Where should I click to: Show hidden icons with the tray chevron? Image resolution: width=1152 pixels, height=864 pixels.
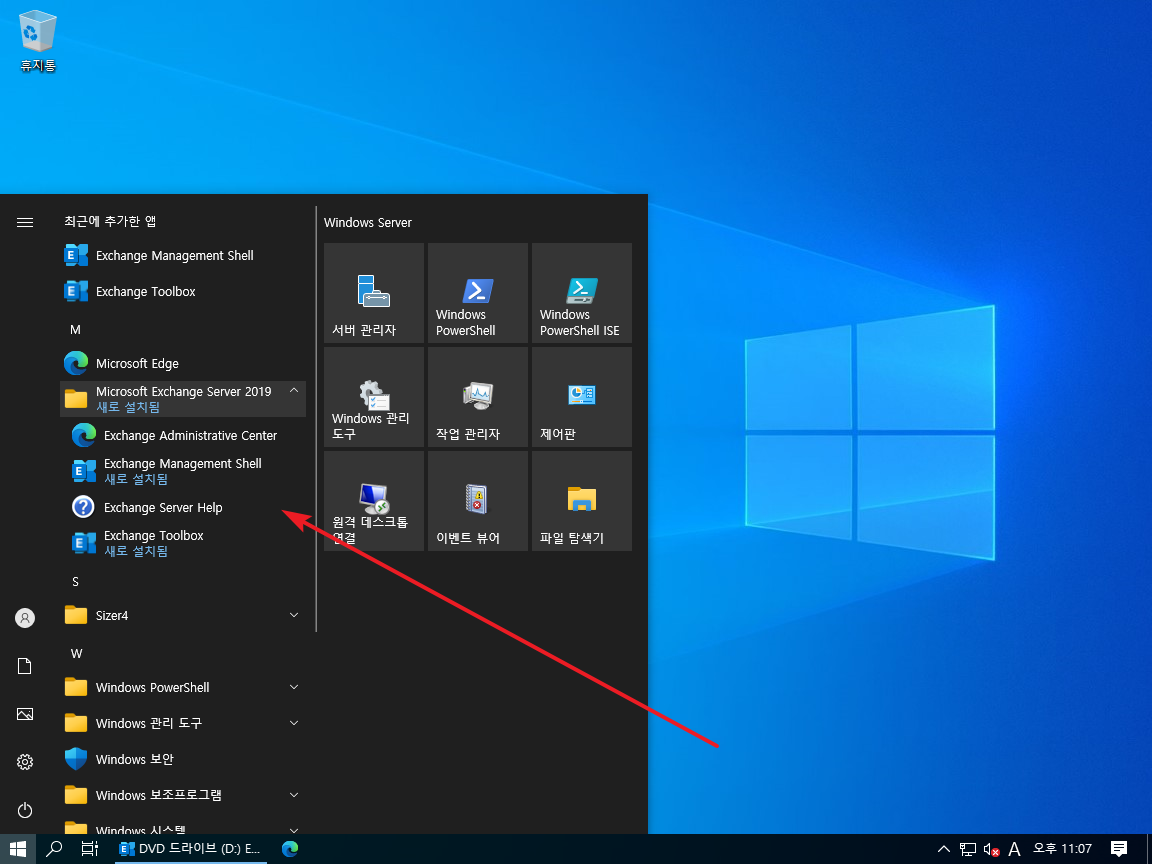click(944, 849)
